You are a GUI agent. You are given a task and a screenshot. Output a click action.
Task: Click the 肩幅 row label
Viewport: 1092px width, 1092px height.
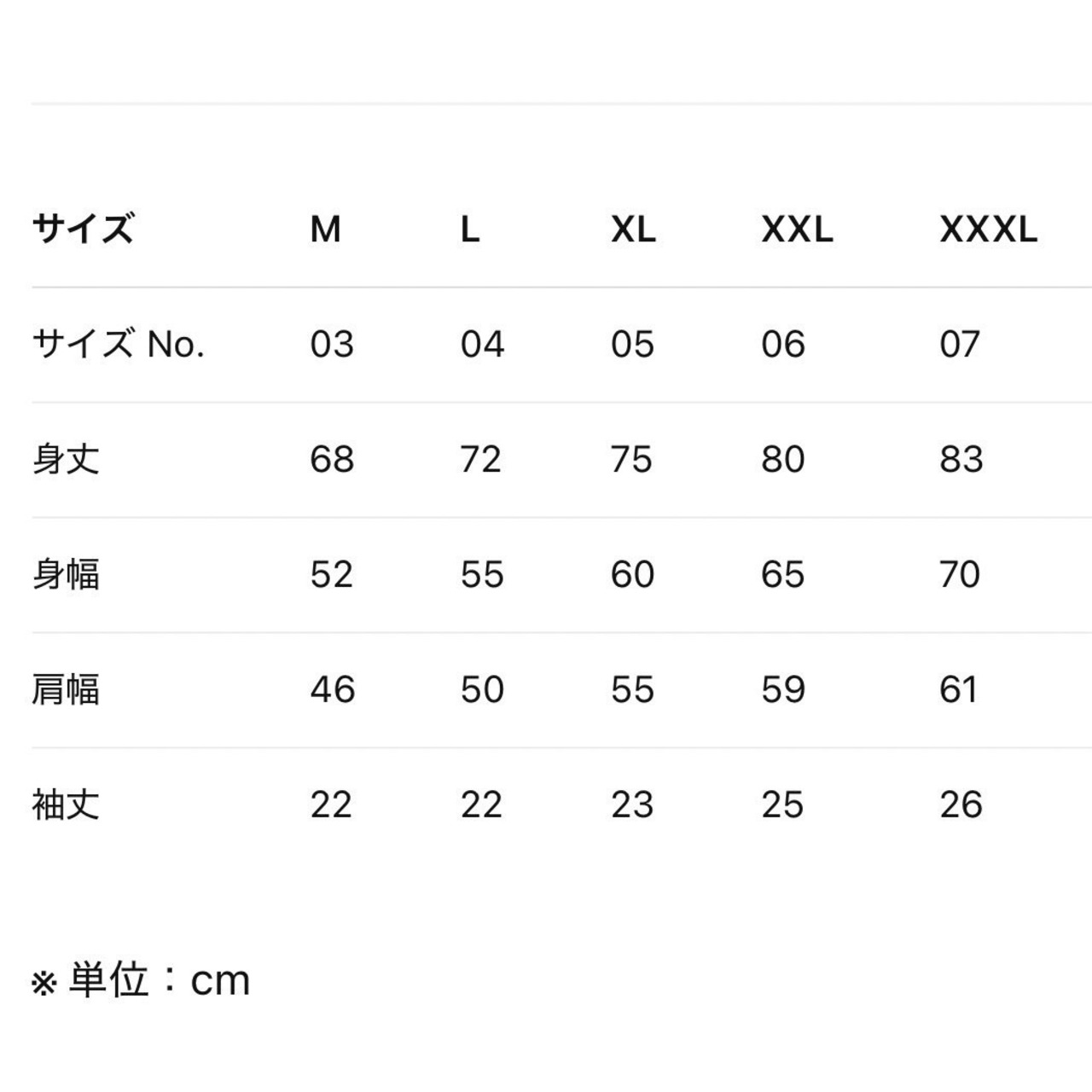pos(66,689)
